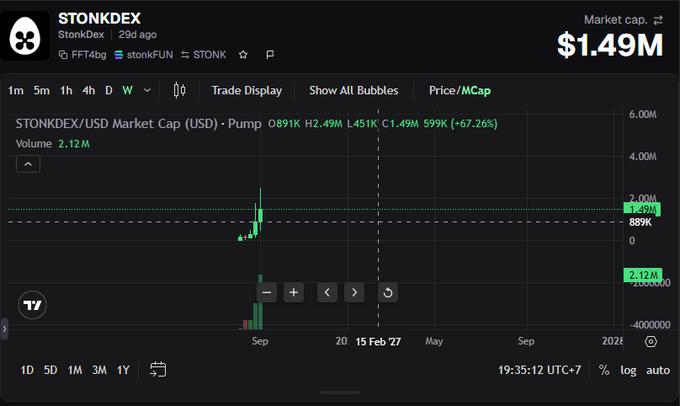Click the STONKDEX/USD Market Cap title
The image size is (680, 406).
[138, 124]
